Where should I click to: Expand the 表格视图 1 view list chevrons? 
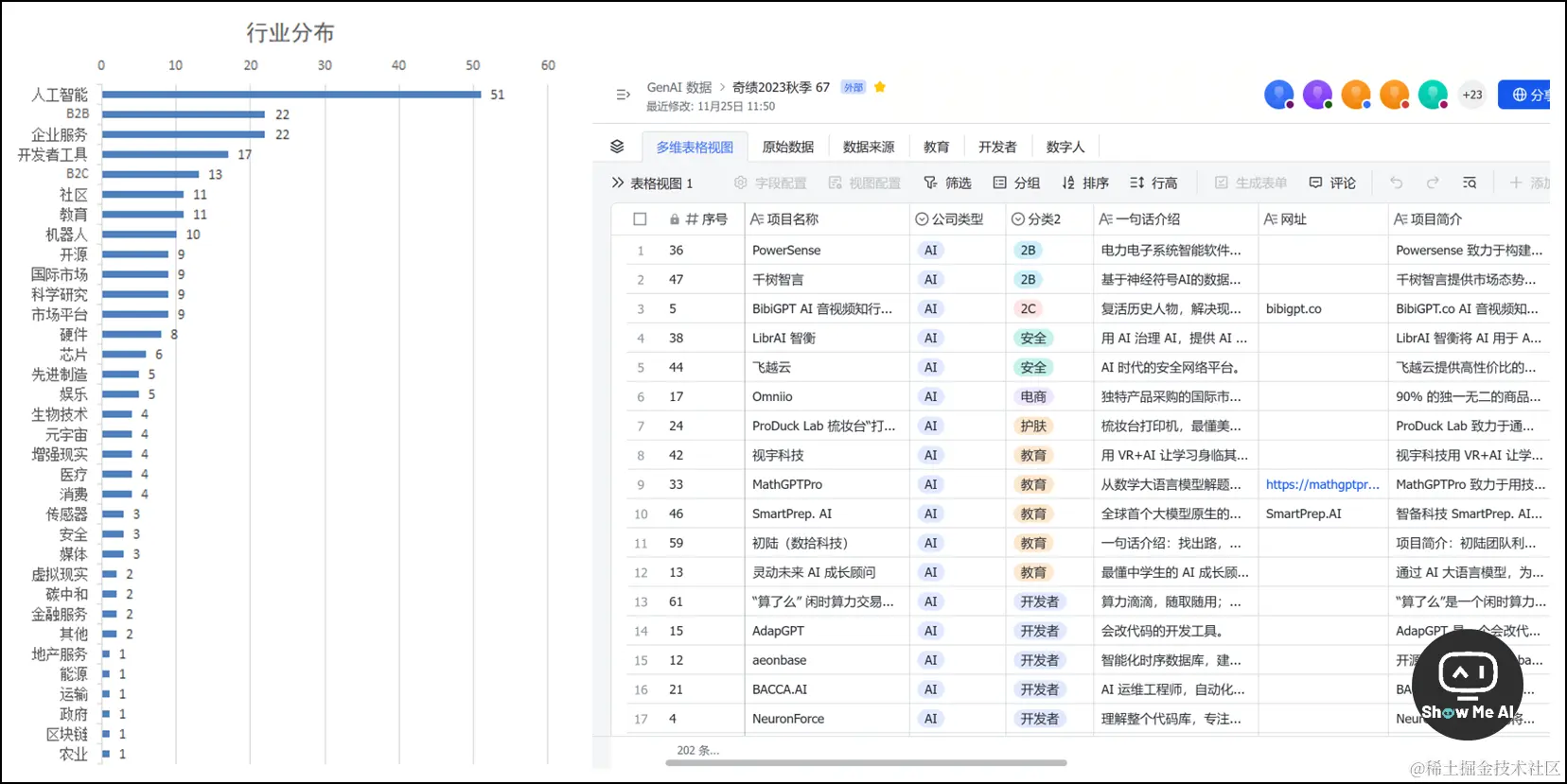click(618, 183)
